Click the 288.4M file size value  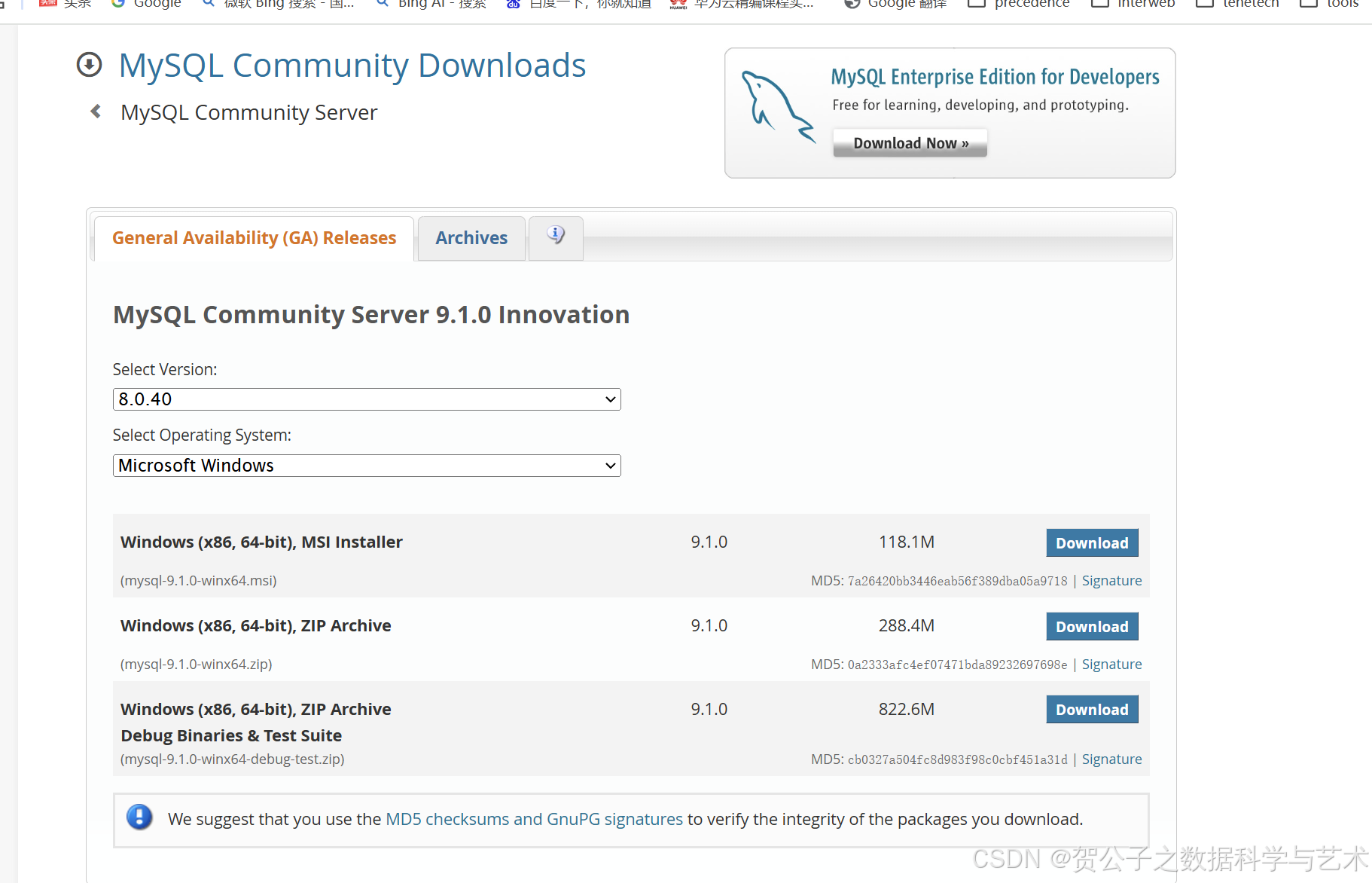(907, 625)
